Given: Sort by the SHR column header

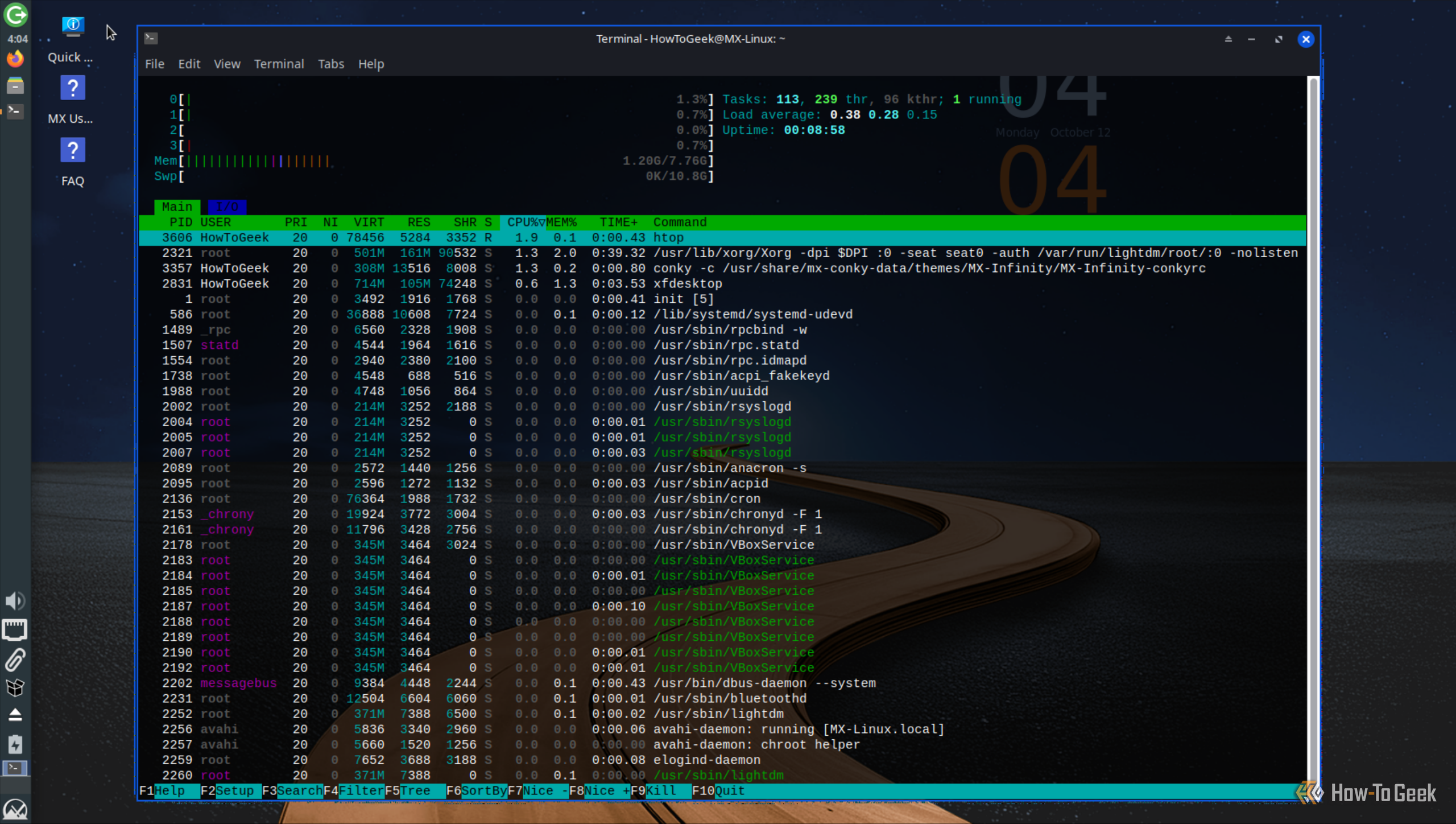Looking at the screenshot, I should point(465,222).
